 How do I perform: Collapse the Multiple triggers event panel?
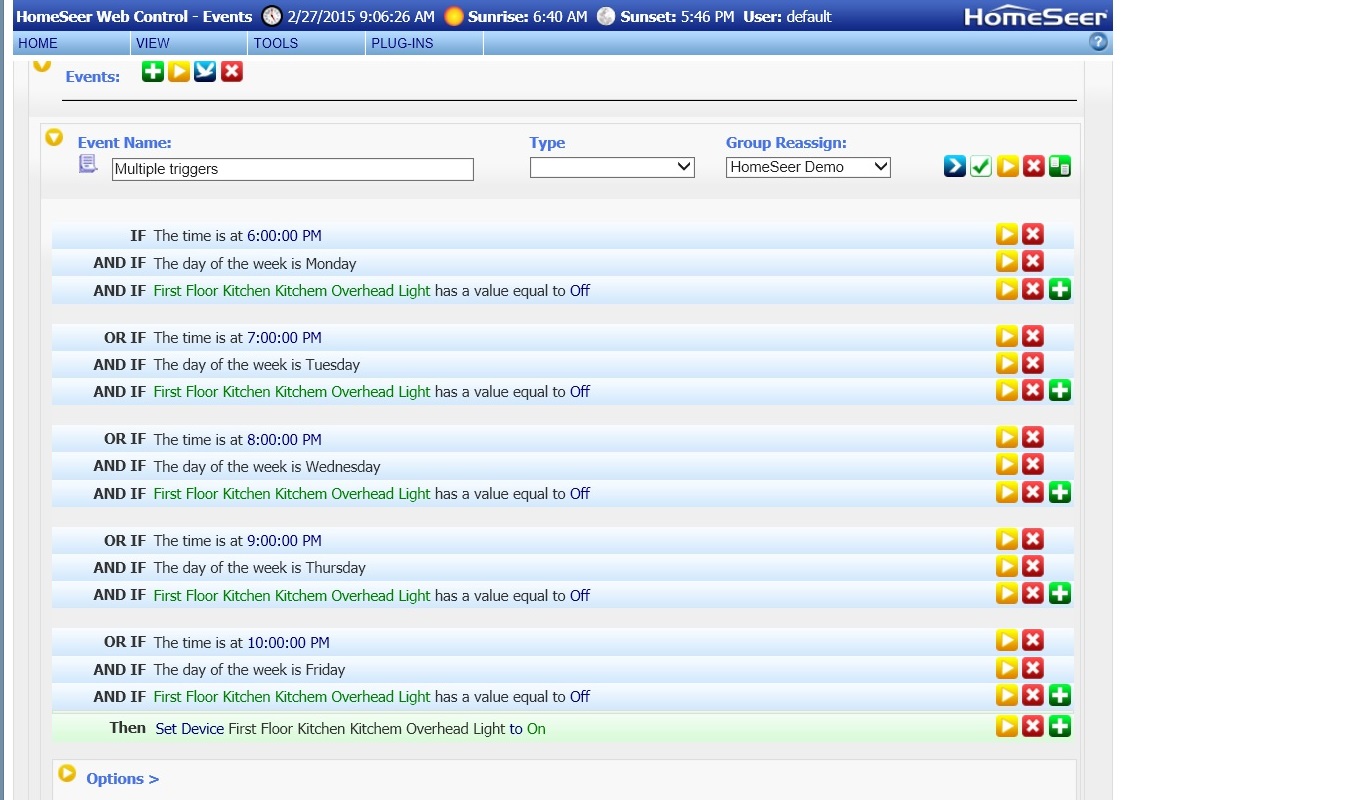pos(54,137)
